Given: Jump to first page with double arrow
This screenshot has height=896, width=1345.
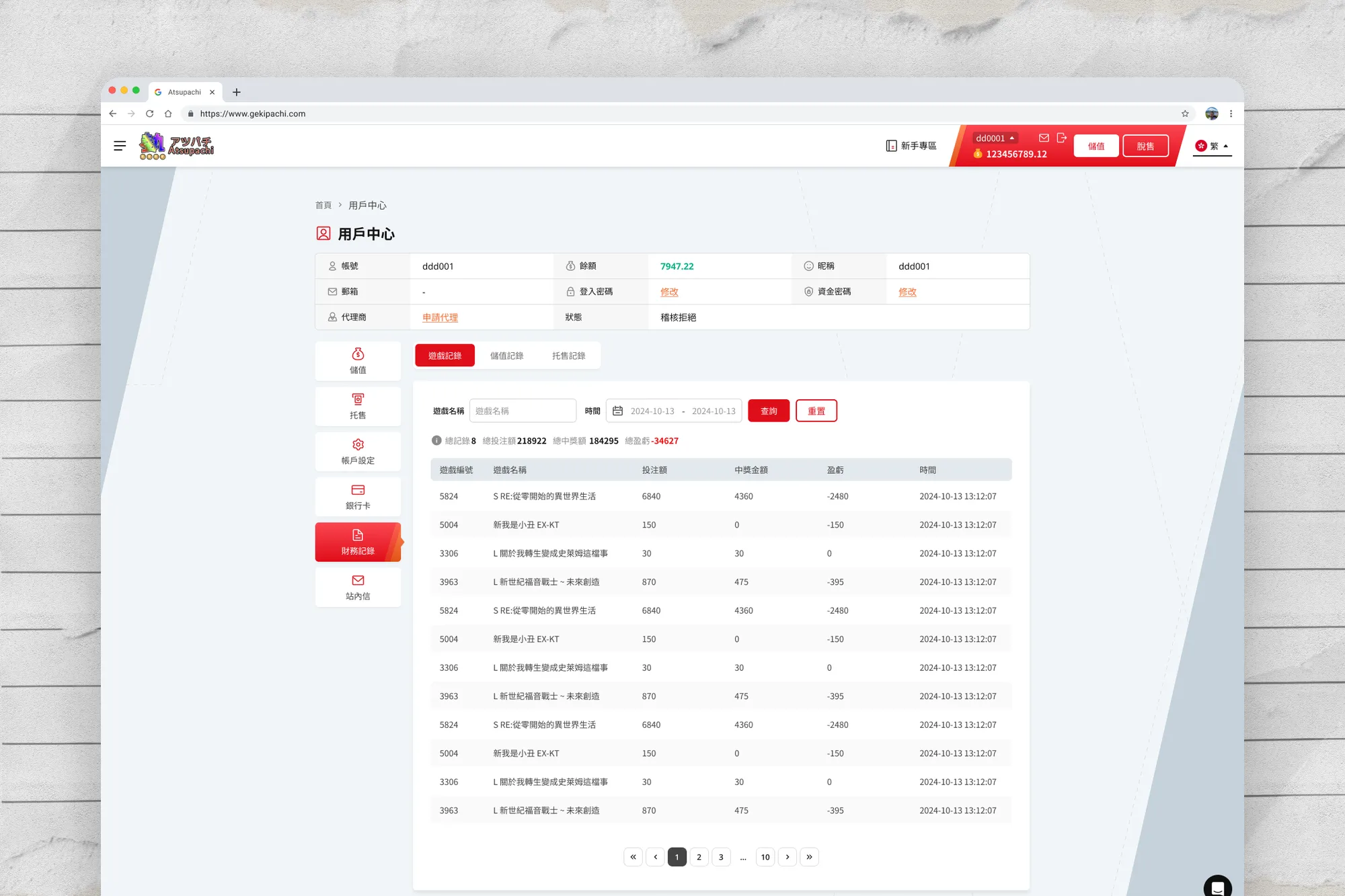Looking at the screenshot, I should 633,857.
